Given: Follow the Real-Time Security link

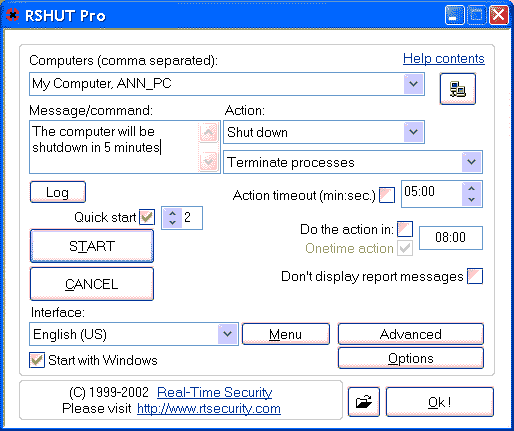Looking at the screenshot, I should click(x=215, y=392).
